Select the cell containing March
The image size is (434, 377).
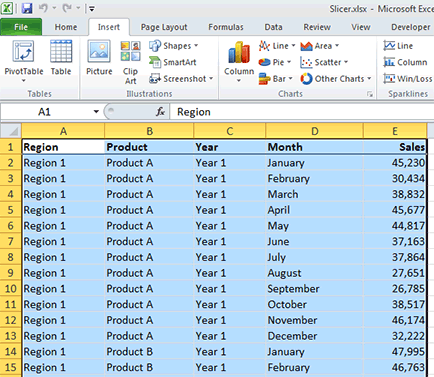tap(314, 194)
